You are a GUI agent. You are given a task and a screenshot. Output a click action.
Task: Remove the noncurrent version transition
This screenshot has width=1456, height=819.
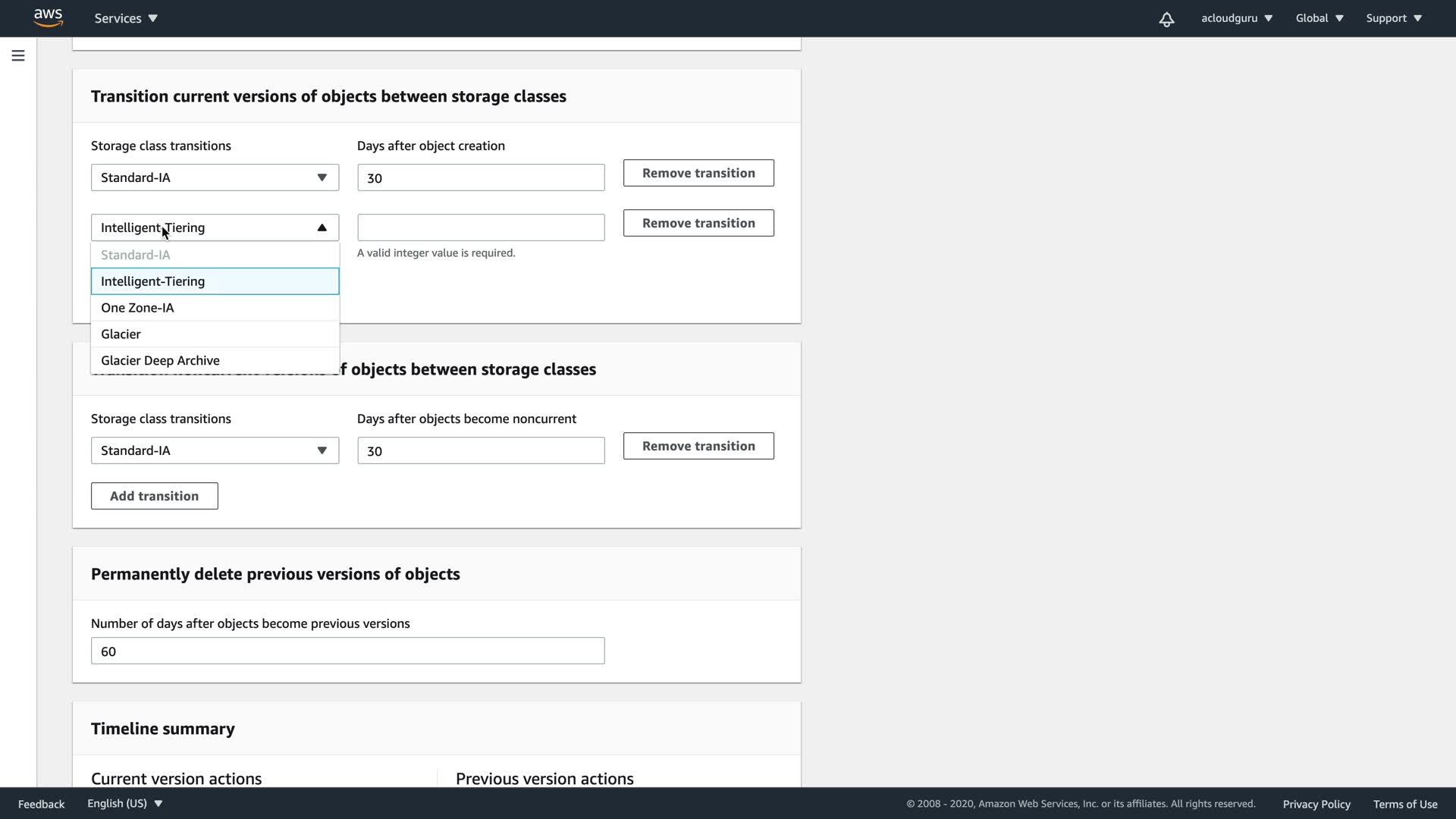[x=698, y=446]
